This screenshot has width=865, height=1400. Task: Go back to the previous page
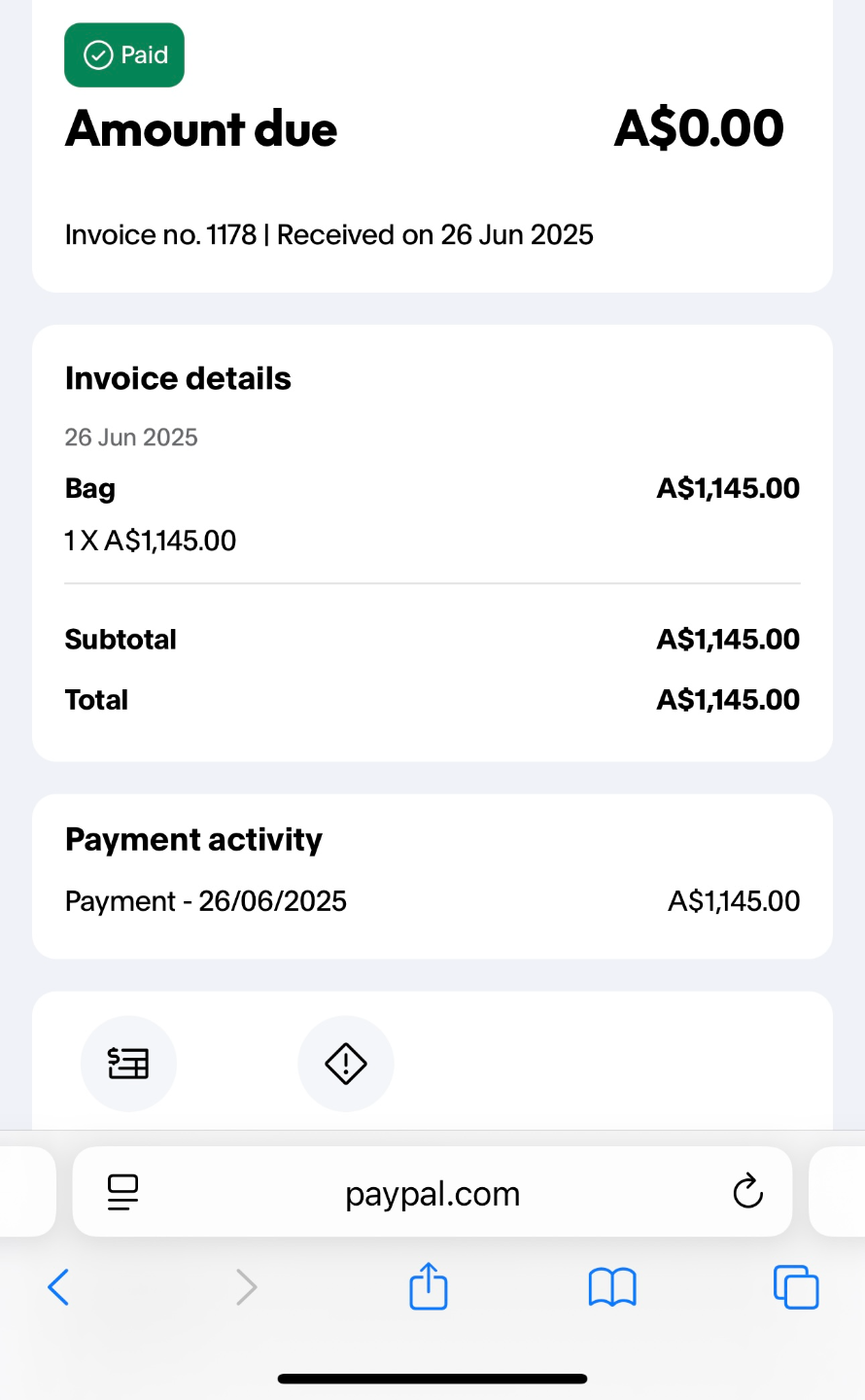(x=59, y=1287)
